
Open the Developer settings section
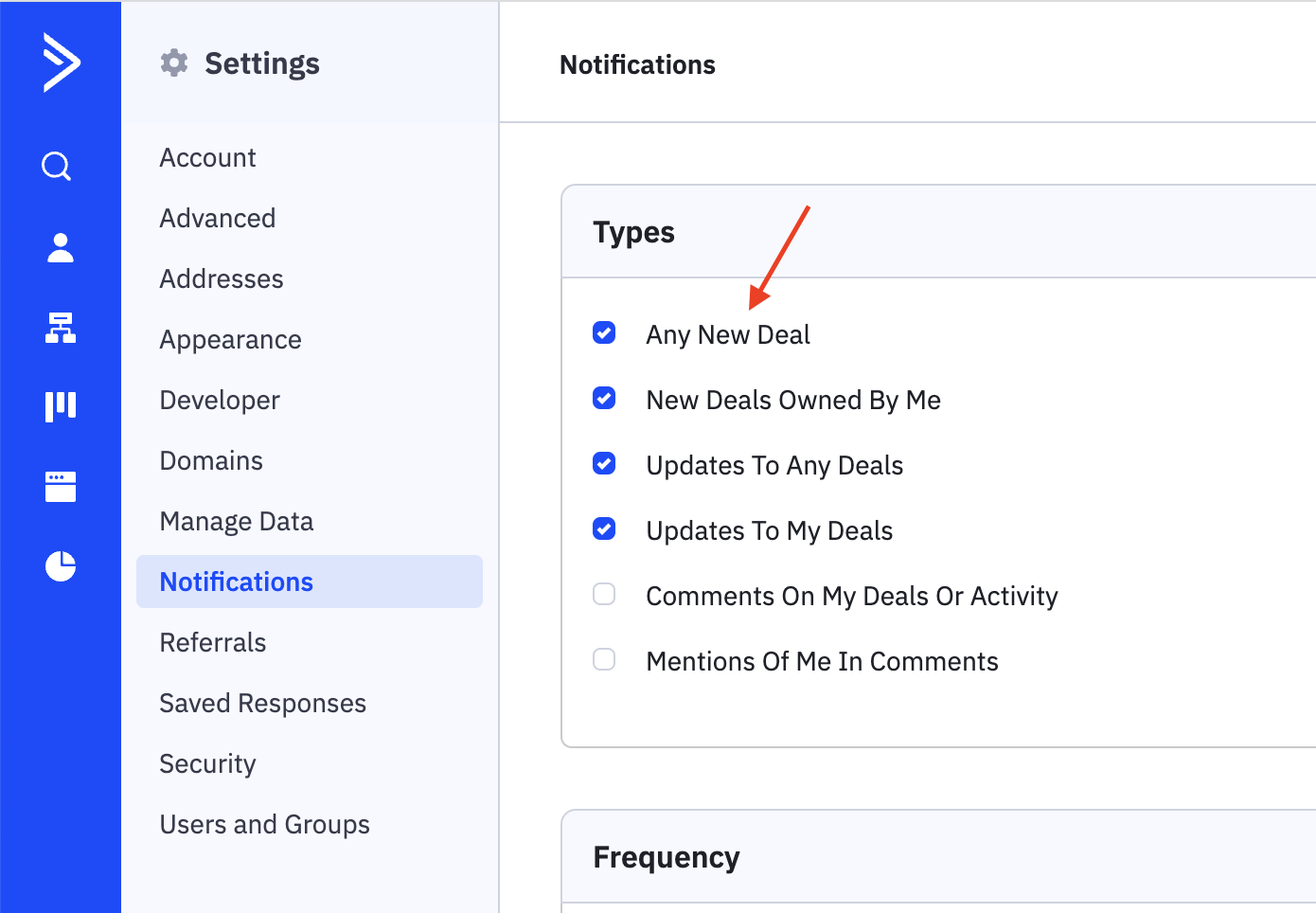click(x=220, y=401)
